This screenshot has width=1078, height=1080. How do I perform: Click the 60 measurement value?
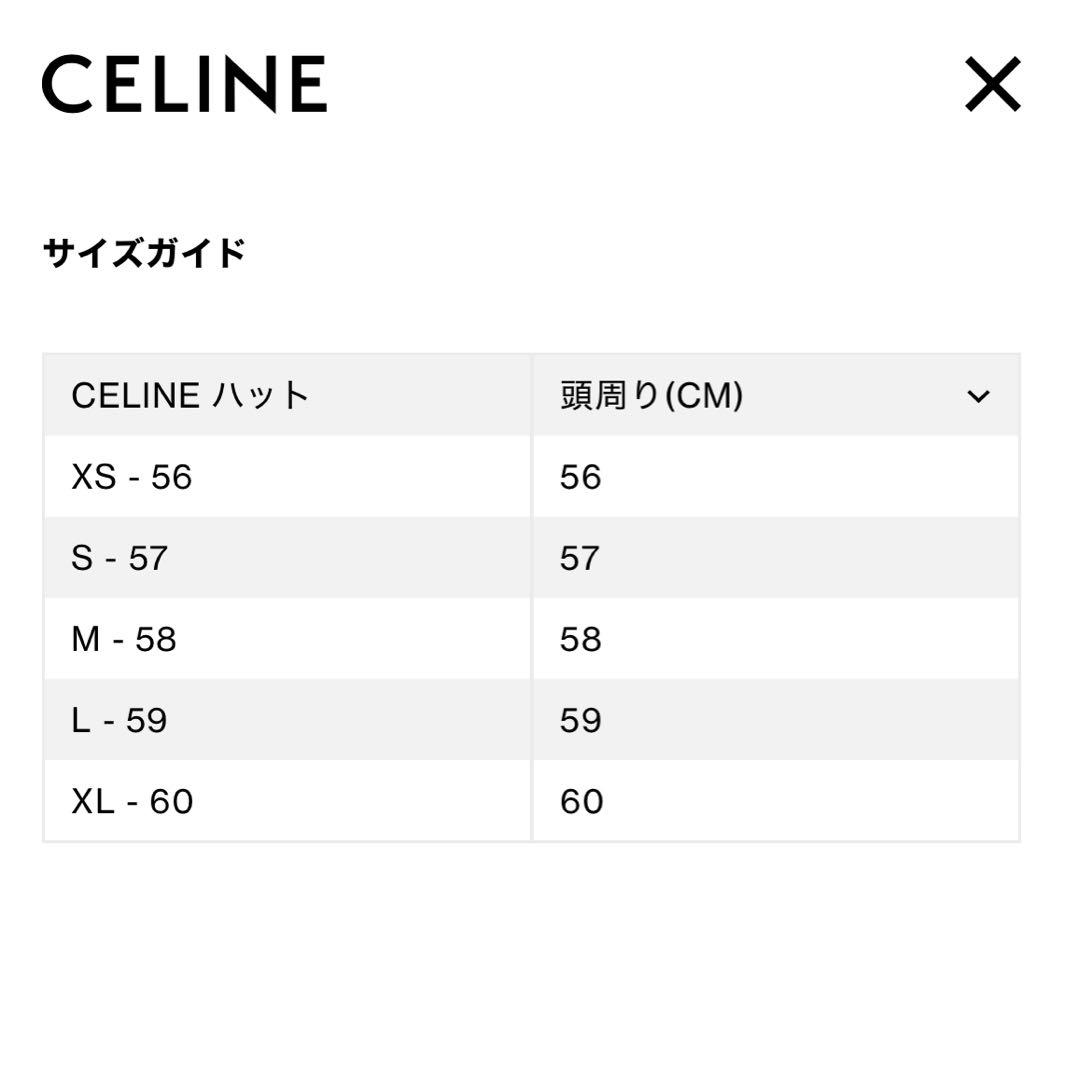tap(578, 800)
